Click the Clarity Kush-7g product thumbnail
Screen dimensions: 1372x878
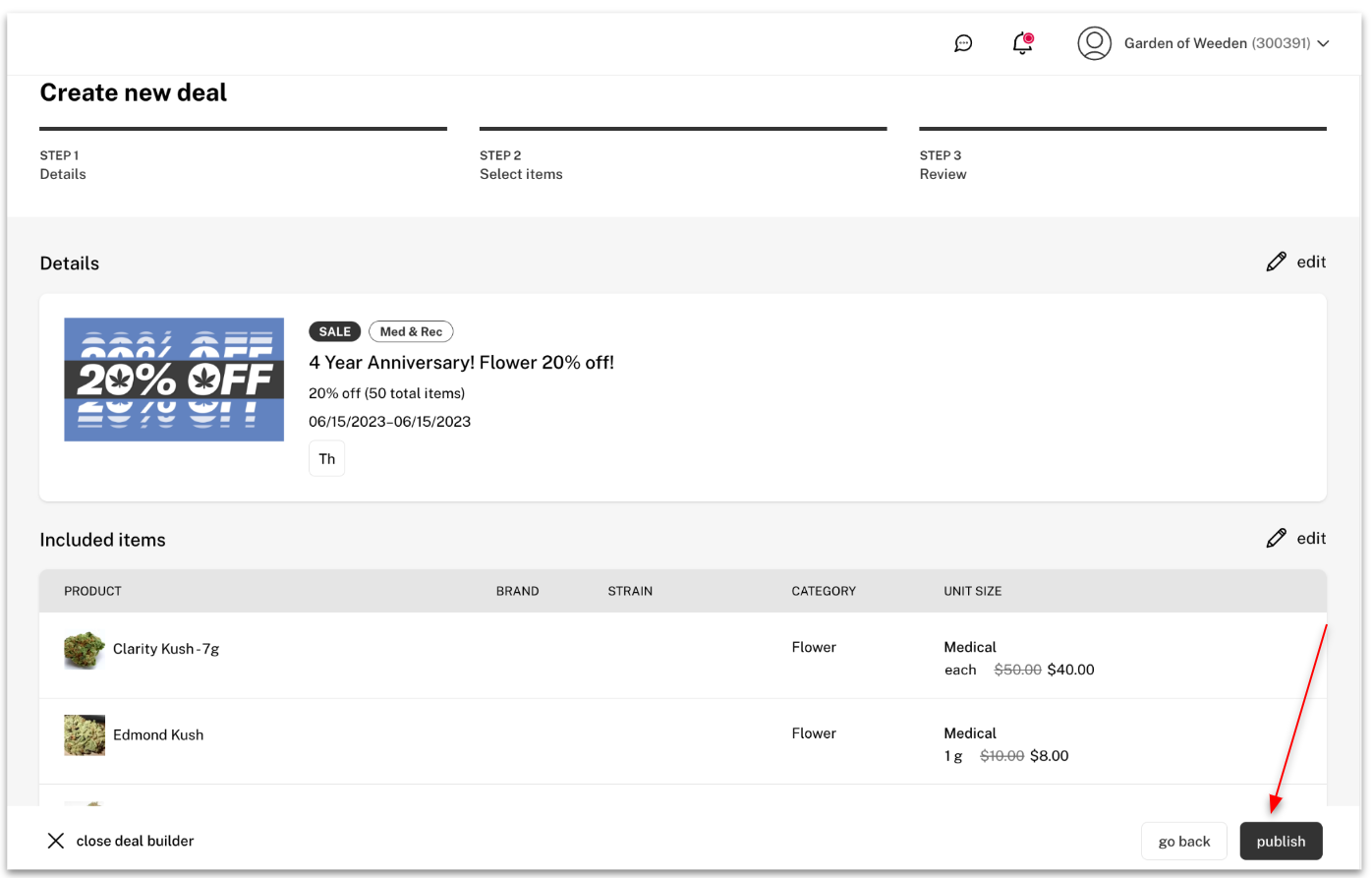coord(85,649)
